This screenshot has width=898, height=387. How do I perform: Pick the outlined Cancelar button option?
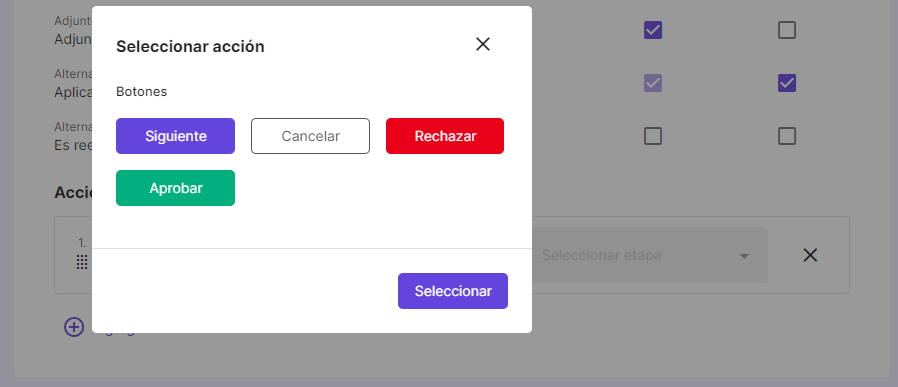point(310,136)
